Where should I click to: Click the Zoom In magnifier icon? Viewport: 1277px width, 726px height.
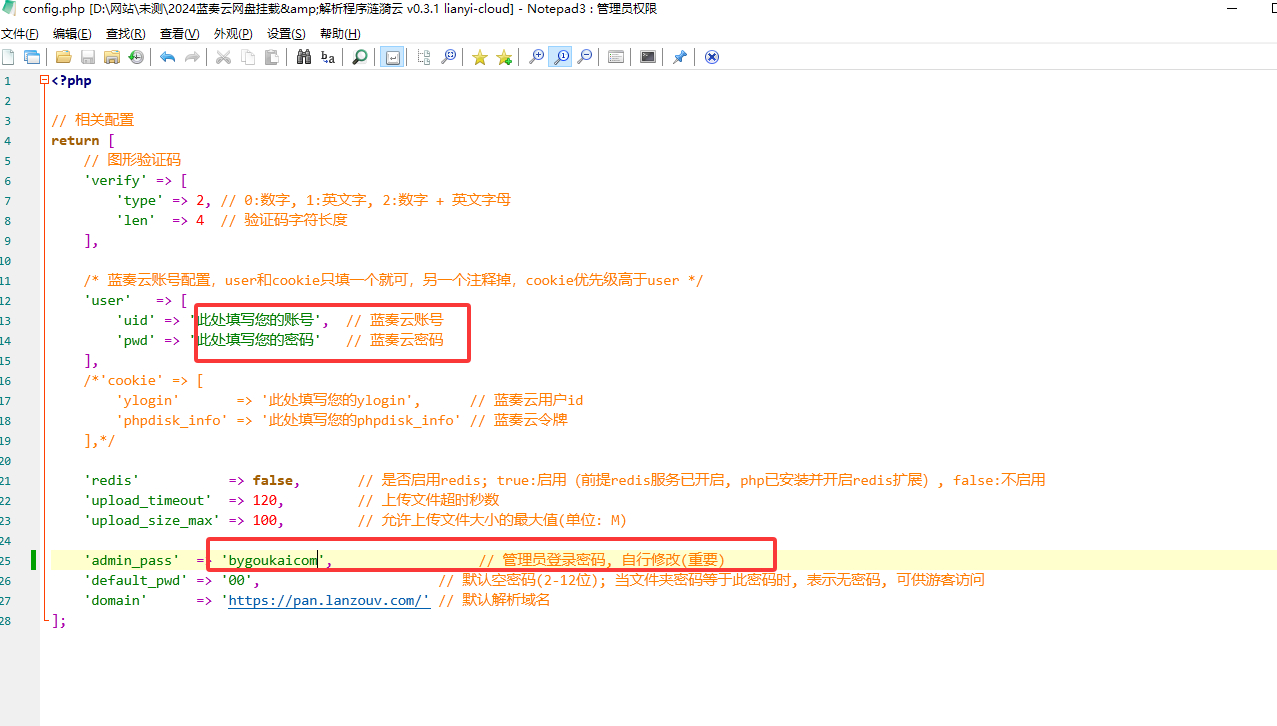[537, 57]
